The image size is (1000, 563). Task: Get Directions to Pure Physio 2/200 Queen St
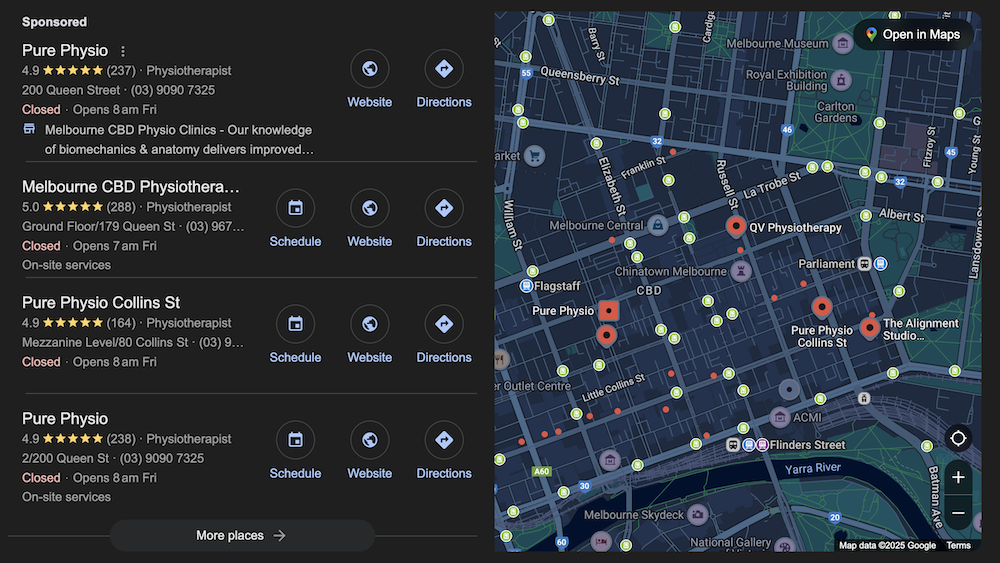444,451
